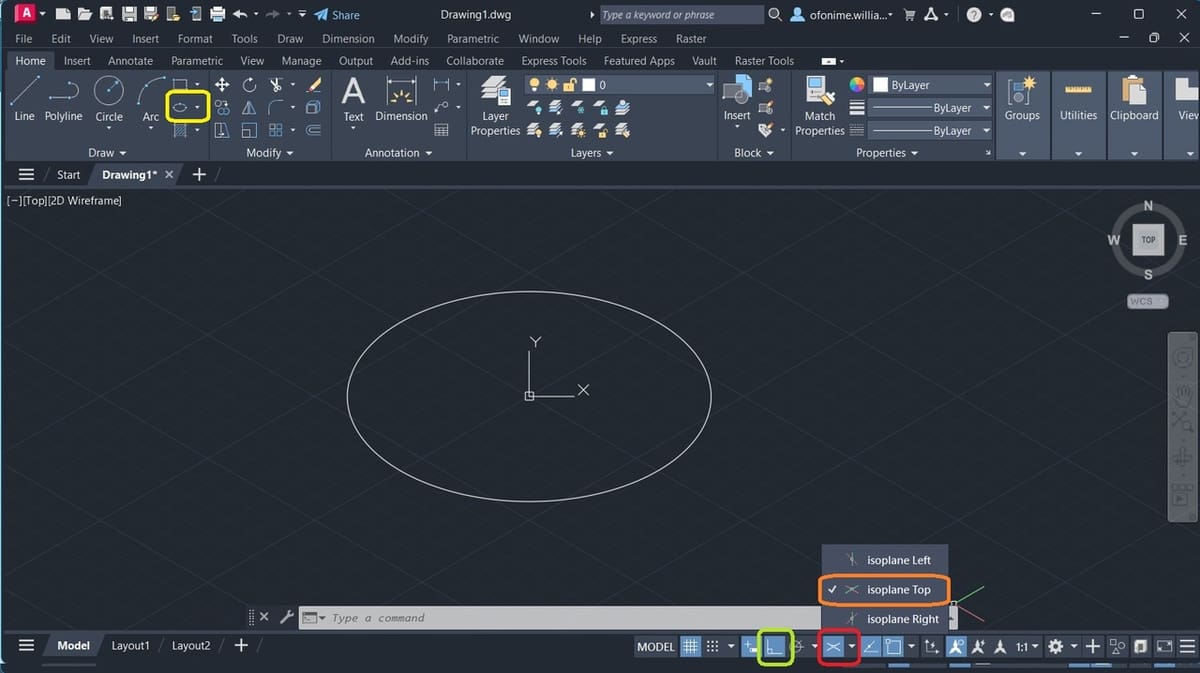The width and height of the screenshot is (1200, 673).
Task: Open the Dimension menu
Action: 348,39
